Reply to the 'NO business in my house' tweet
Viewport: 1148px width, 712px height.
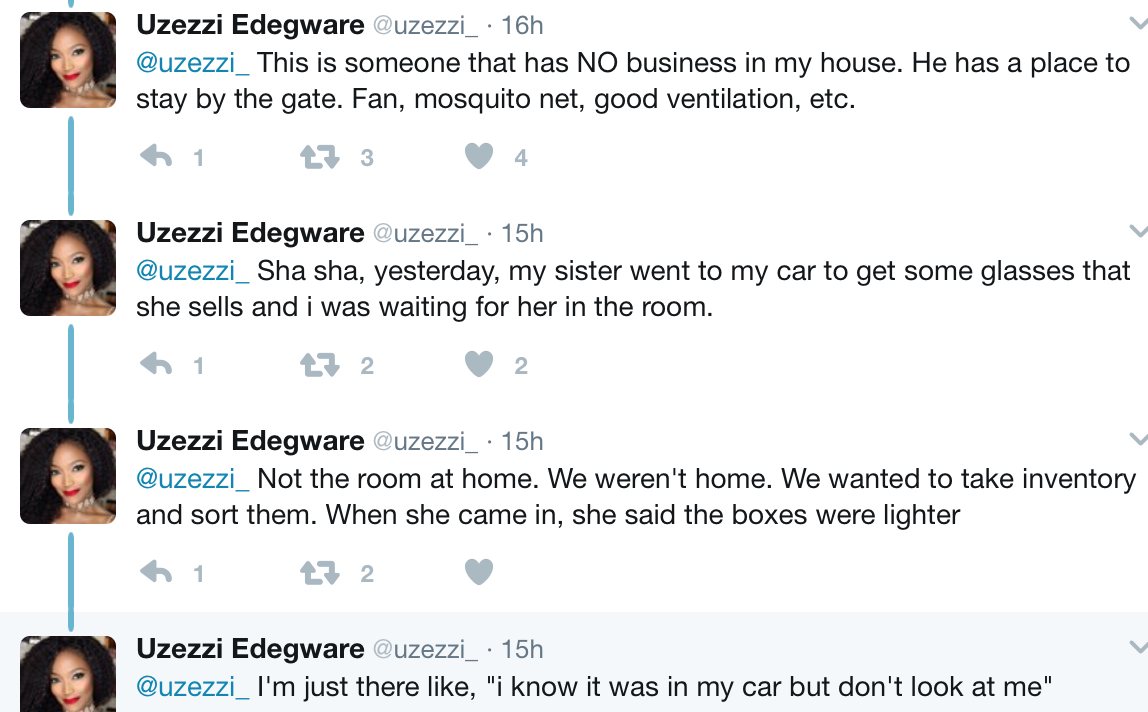(157, 157)
